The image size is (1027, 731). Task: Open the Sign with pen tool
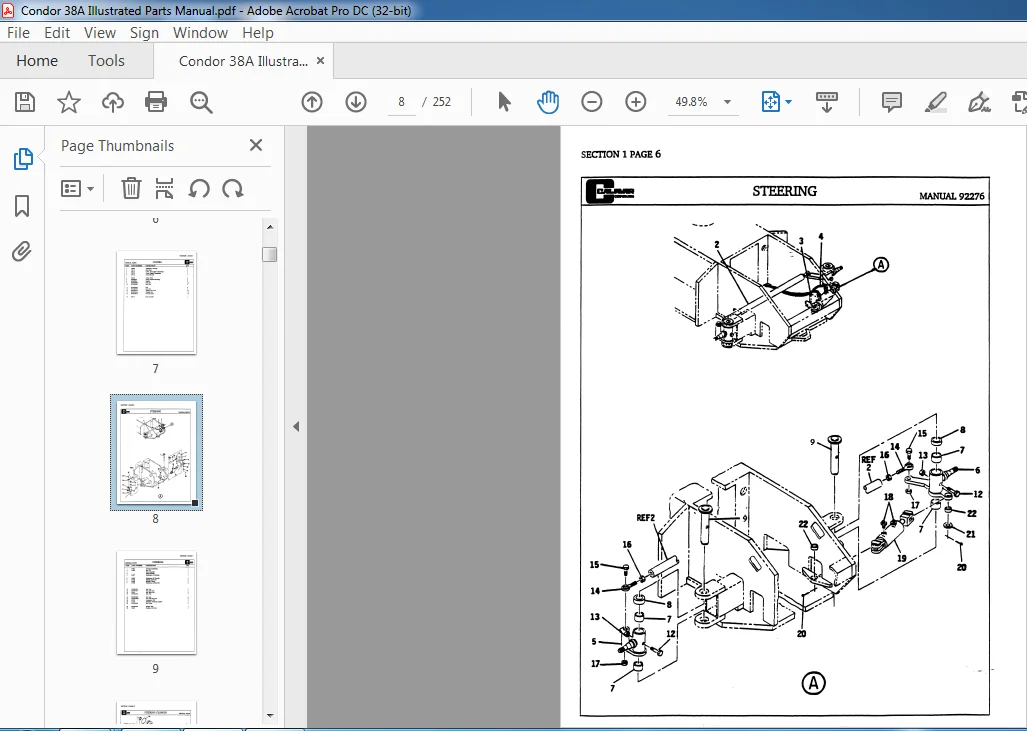[979, 102]
